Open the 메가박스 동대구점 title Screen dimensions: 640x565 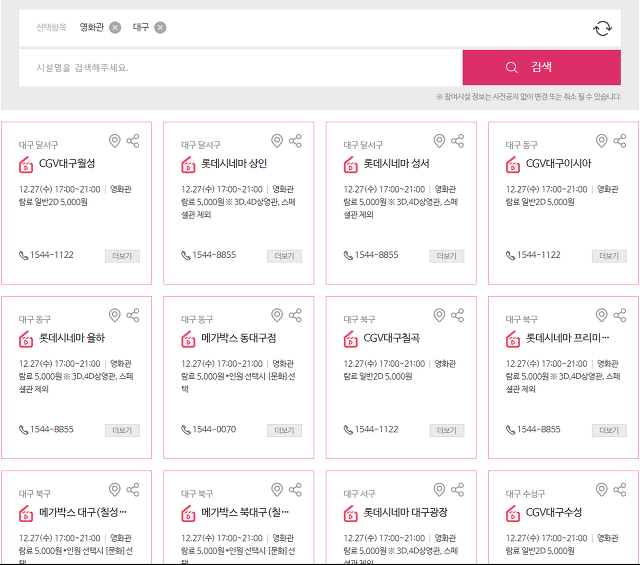239,338
